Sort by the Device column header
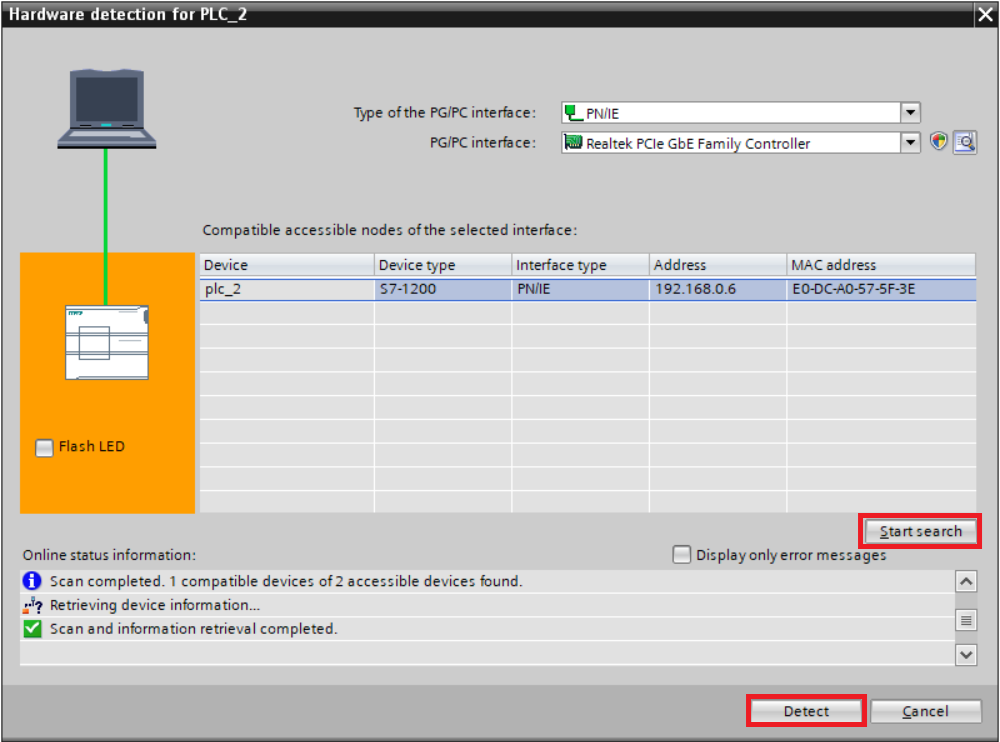Viewport: 1000px width, 742px height. click(x=286, y=265)
